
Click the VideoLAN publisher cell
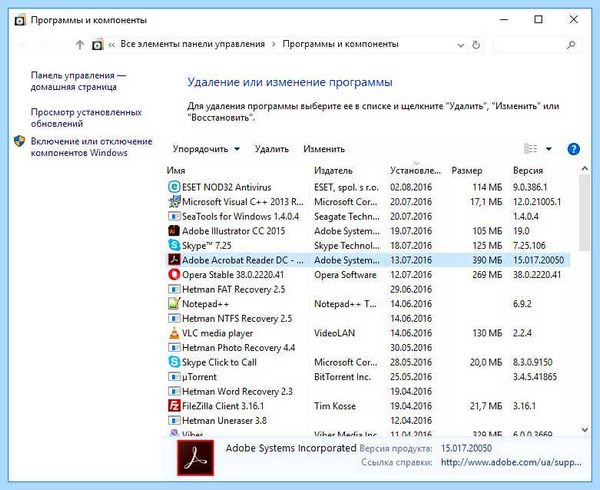(334, 333)
